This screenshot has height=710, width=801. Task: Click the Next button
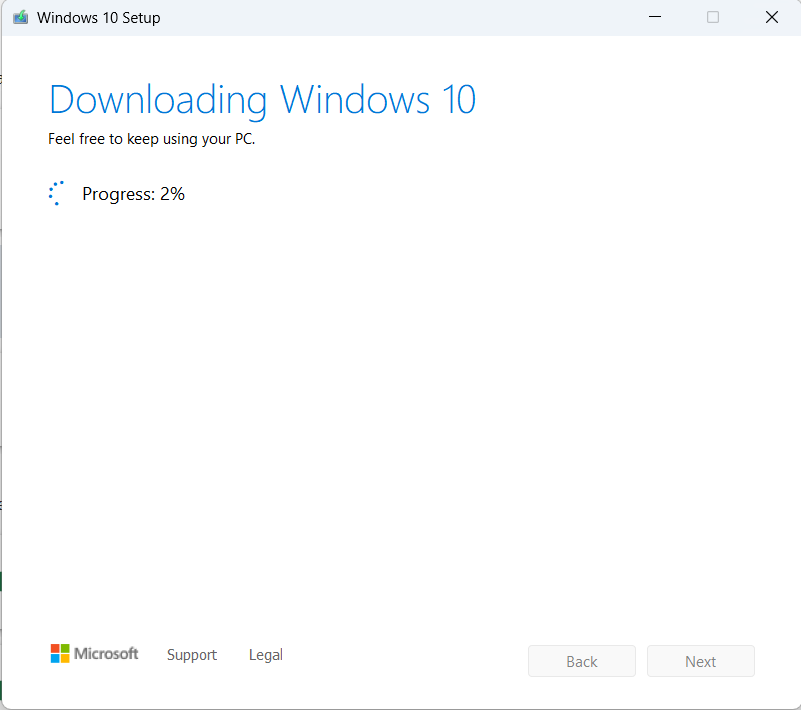click(700, 661)
